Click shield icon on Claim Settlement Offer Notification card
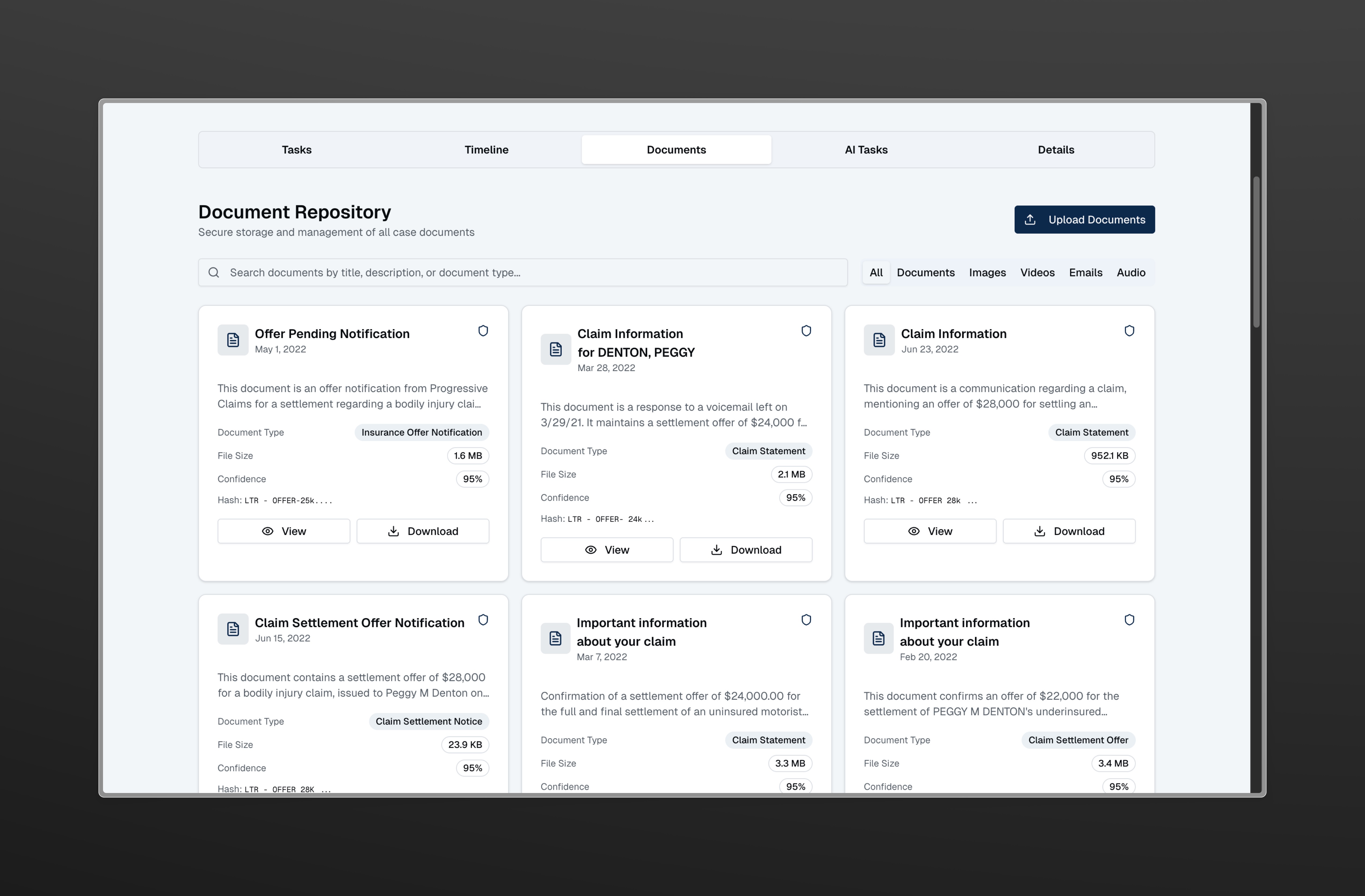 483,620
